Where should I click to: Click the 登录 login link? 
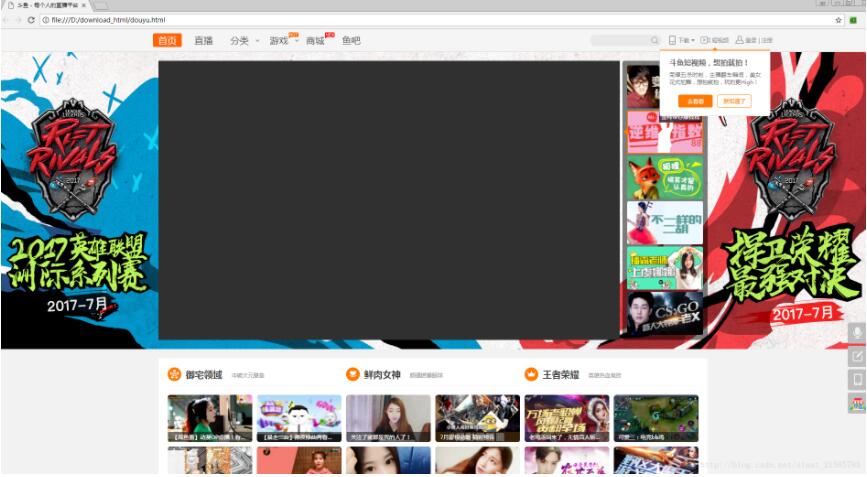pyautogui.click(x=750, y=40)
